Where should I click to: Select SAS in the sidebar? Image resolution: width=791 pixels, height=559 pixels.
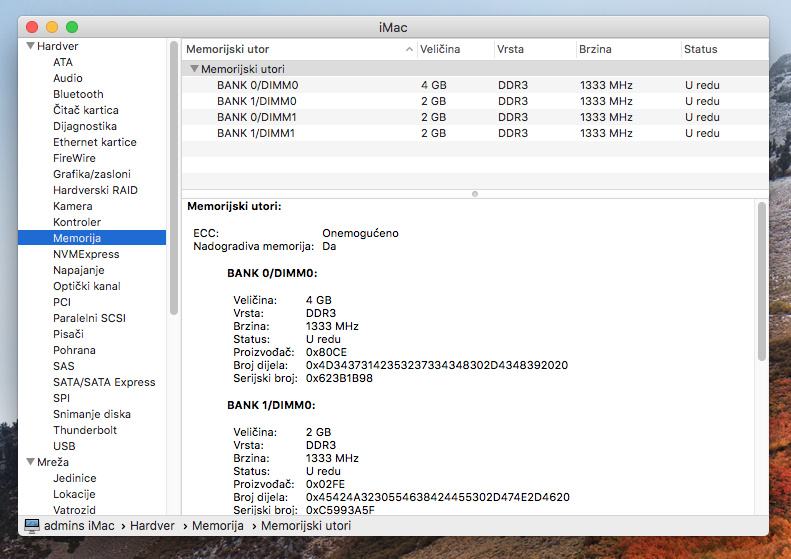point(64,366)
